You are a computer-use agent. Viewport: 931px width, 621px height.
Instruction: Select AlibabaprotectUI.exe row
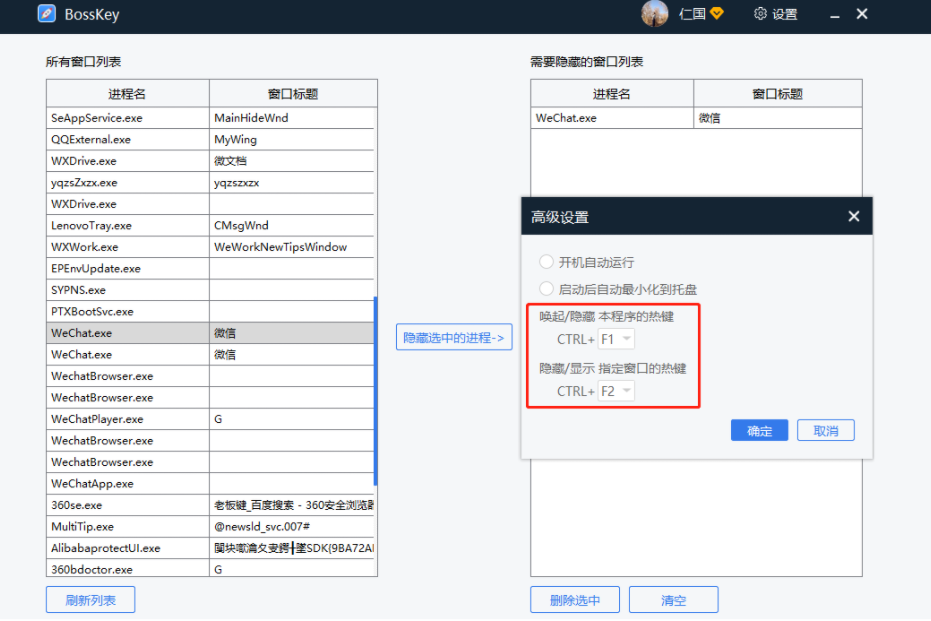[210, 548]
